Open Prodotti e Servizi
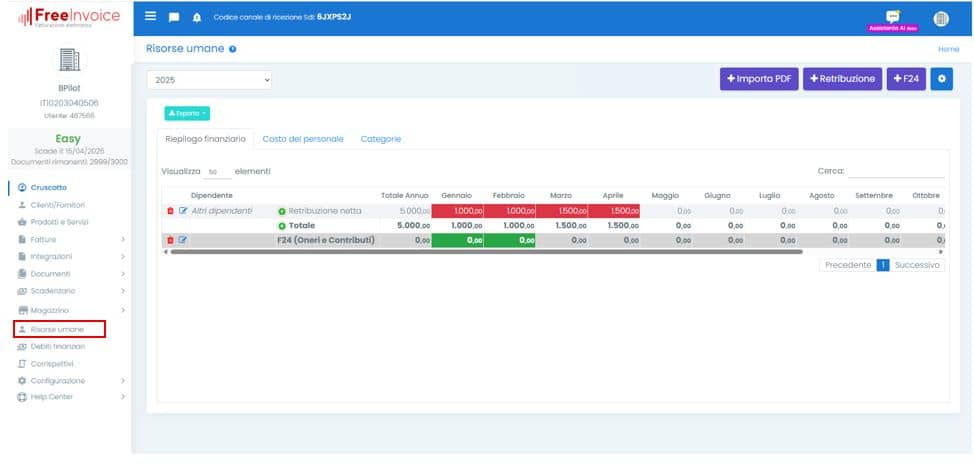This screenshot has width=974, height=474. pos(59,222)
